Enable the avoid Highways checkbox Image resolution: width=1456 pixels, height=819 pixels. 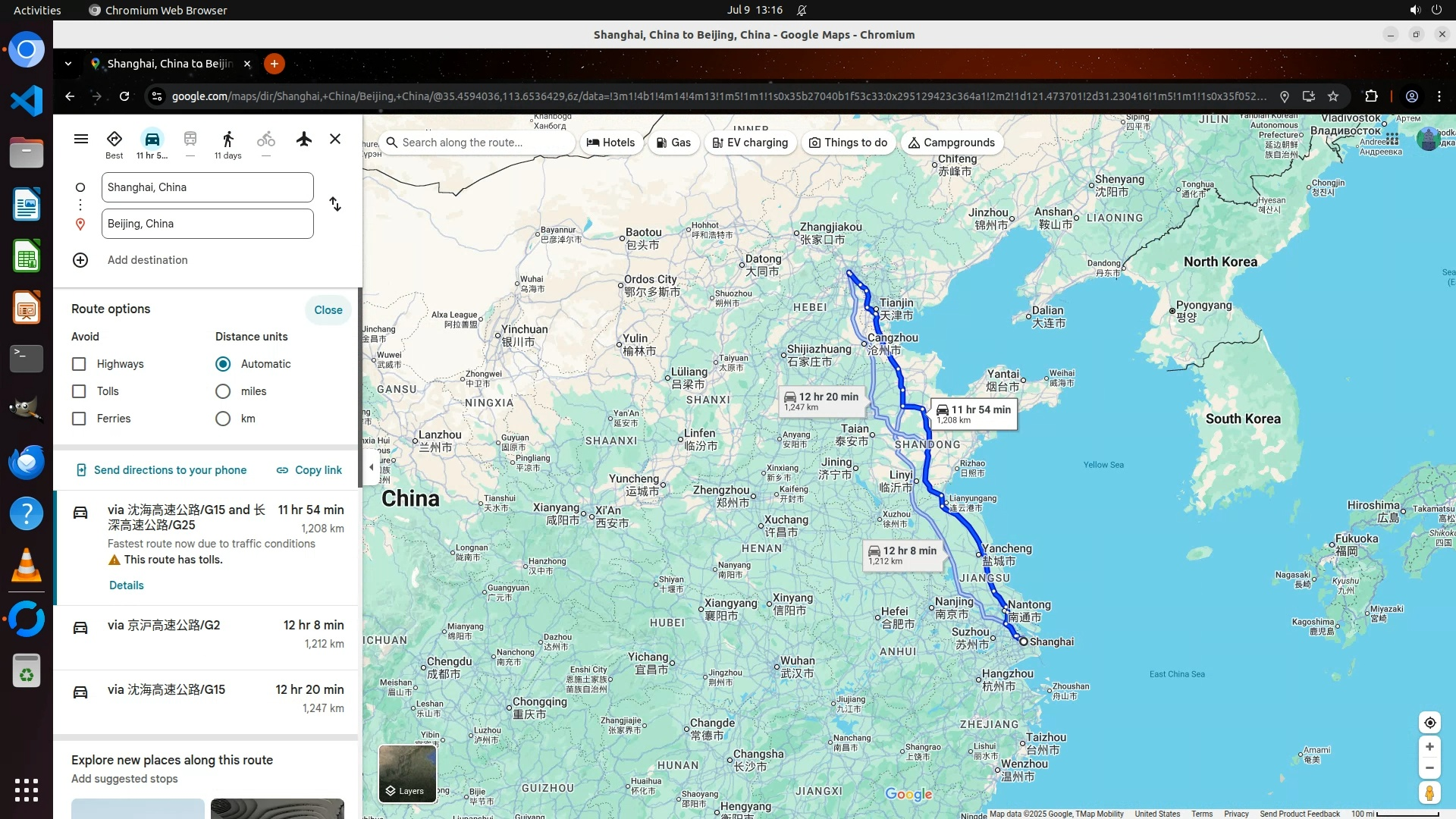pyautogui.click(x=79, y=364)
